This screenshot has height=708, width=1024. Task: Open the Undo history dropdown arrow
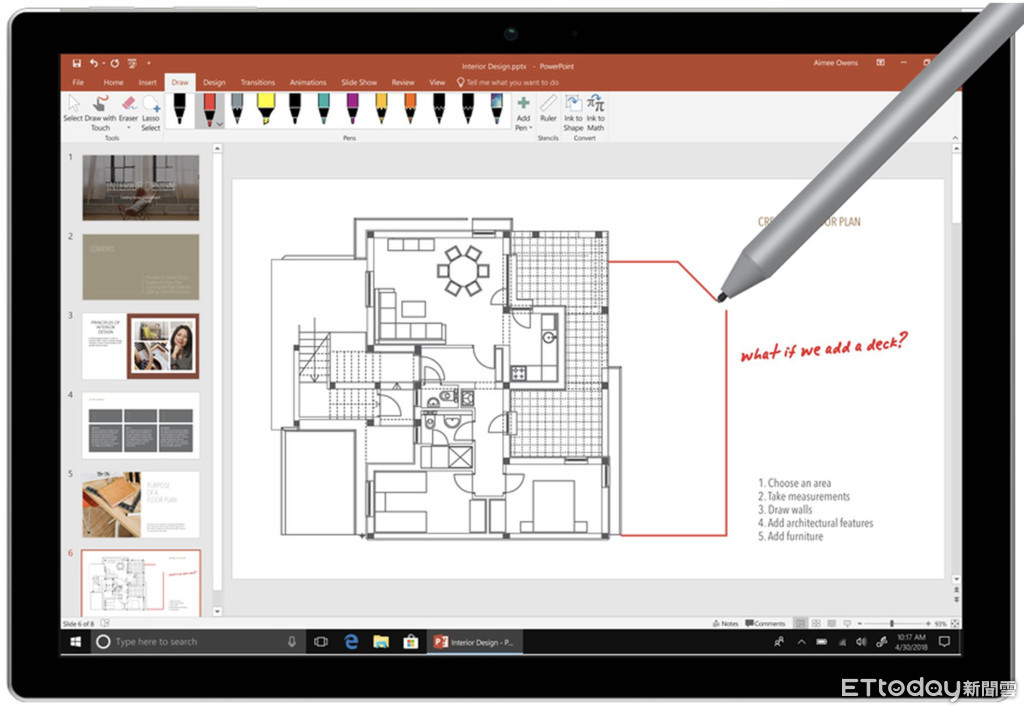[x=103, y=64]
